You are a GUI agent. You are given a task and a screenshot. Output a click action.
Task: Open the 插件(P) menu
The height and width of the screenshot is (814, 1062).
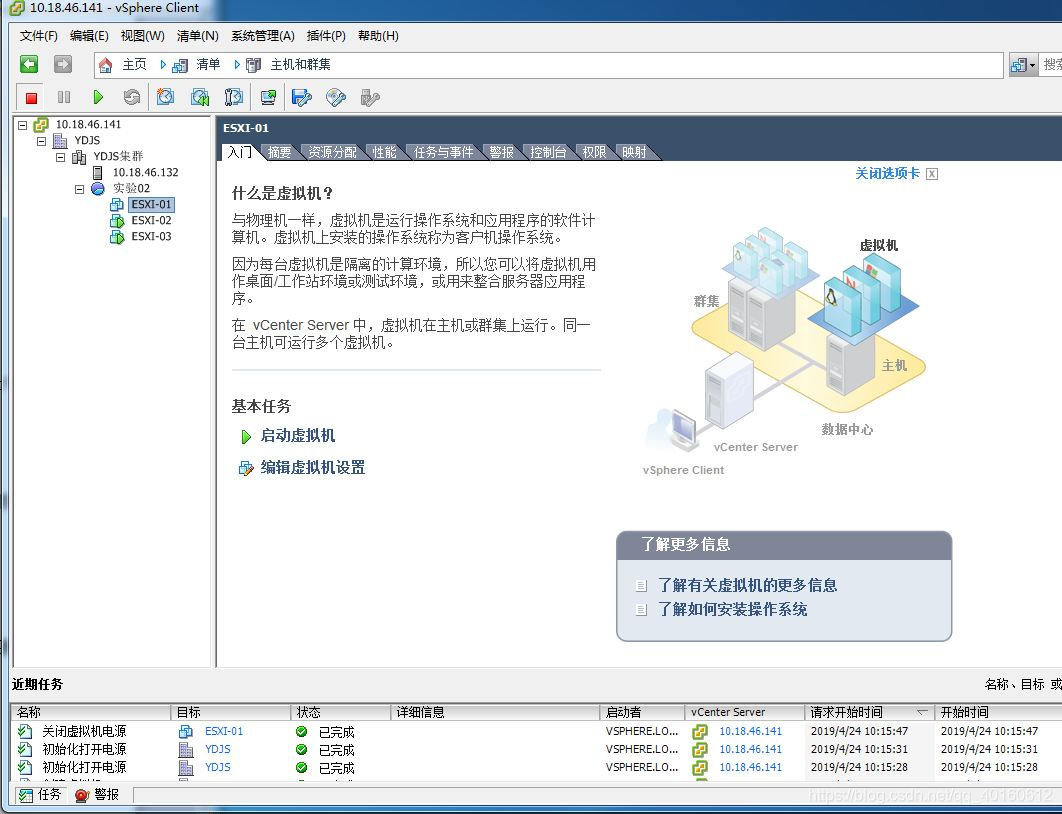[x=326, y=36]
